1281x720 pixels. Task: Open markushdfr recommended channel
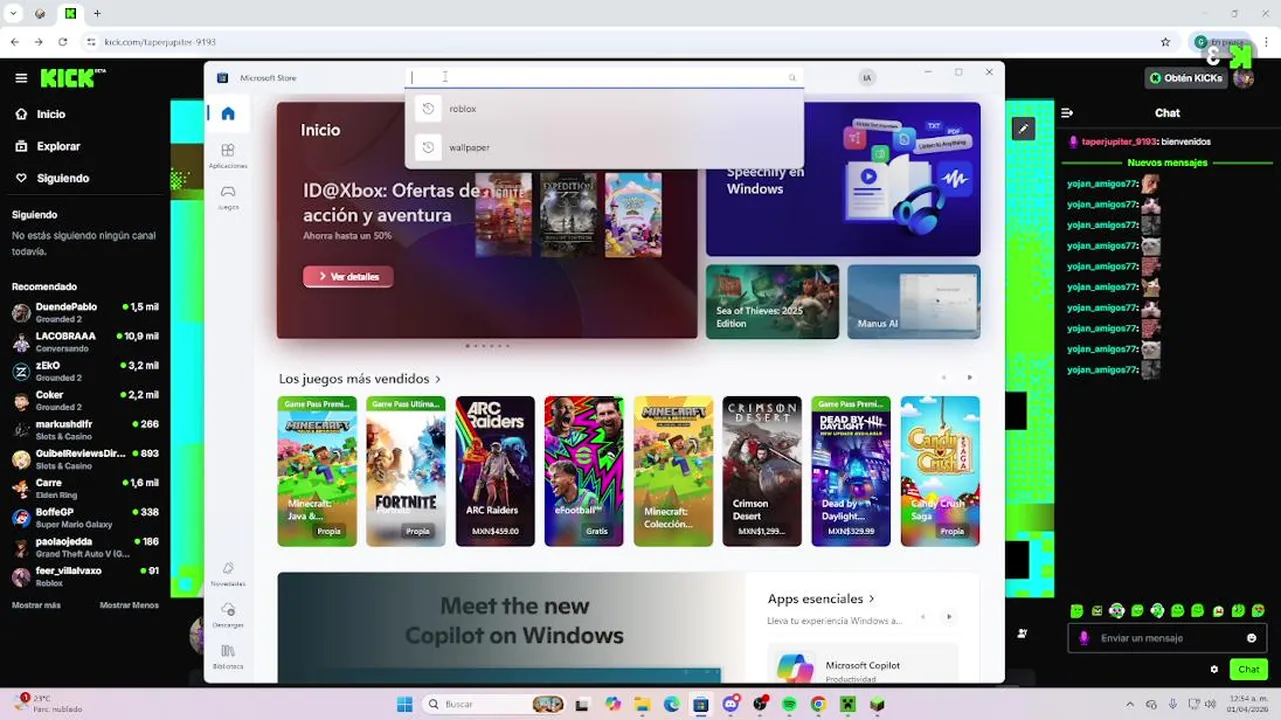[x=85, y=430]
